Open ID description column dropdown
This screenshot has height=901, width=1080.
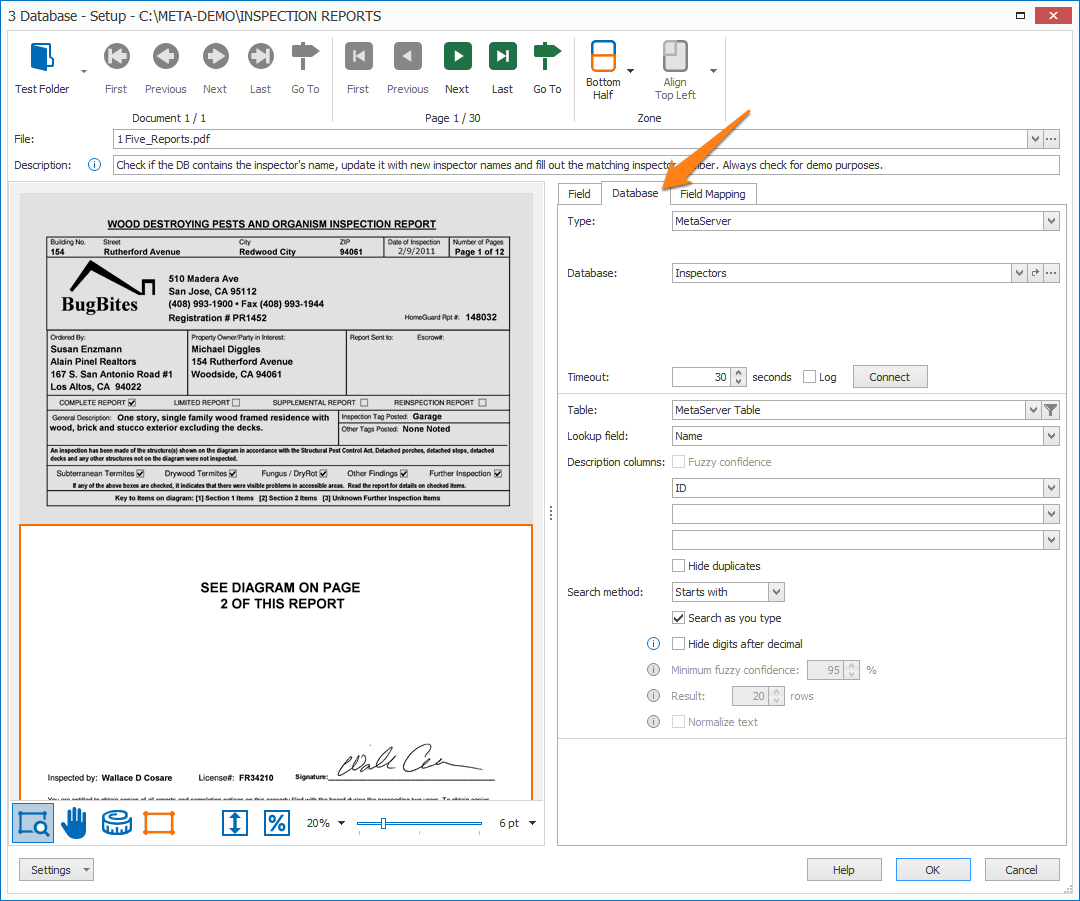(1051, 488)
